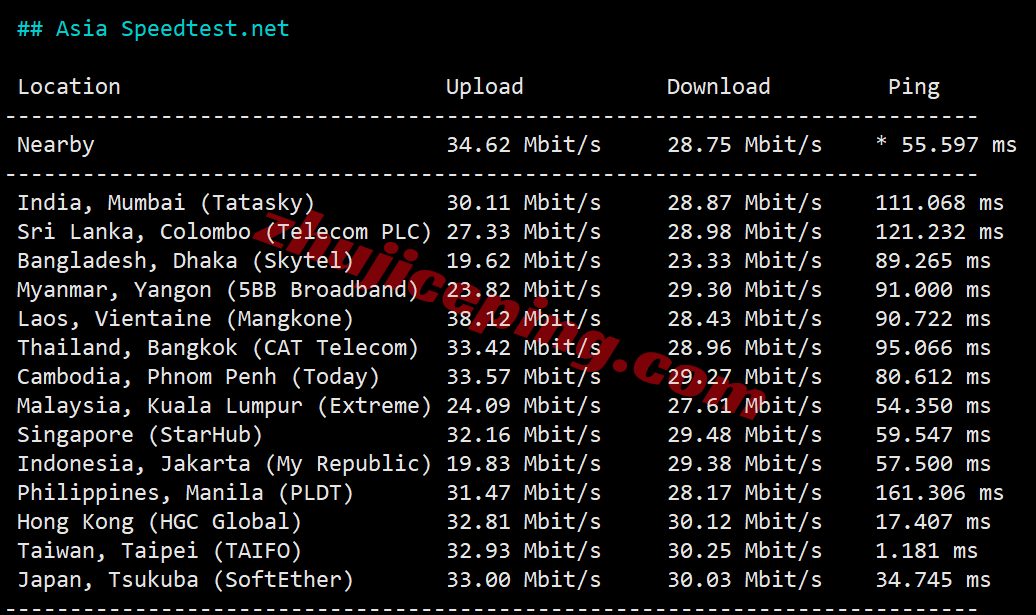Viewport: 1036px width, 615px height.
Task: Click Colombo ping value 121.232 ms
Action: click(940, 232)
